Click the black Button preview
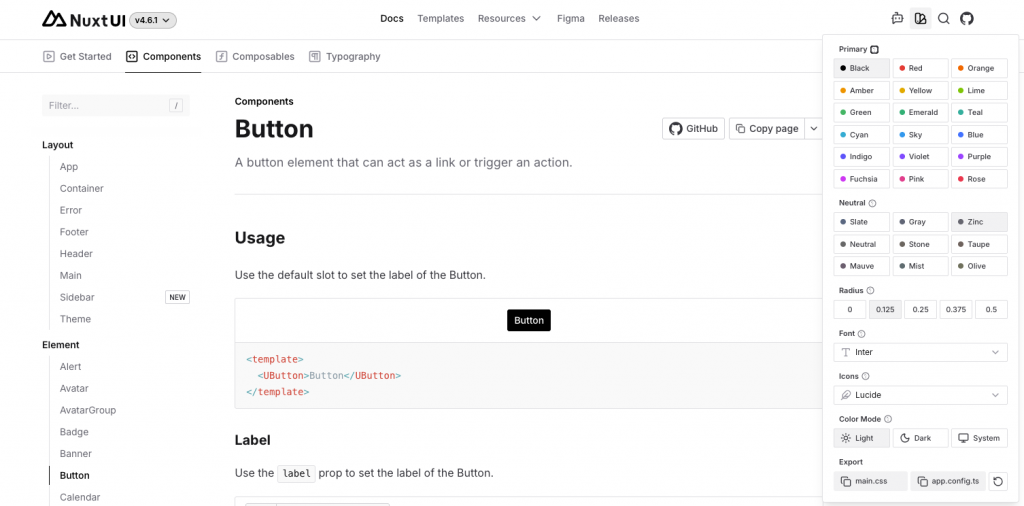 pos(528,321)
